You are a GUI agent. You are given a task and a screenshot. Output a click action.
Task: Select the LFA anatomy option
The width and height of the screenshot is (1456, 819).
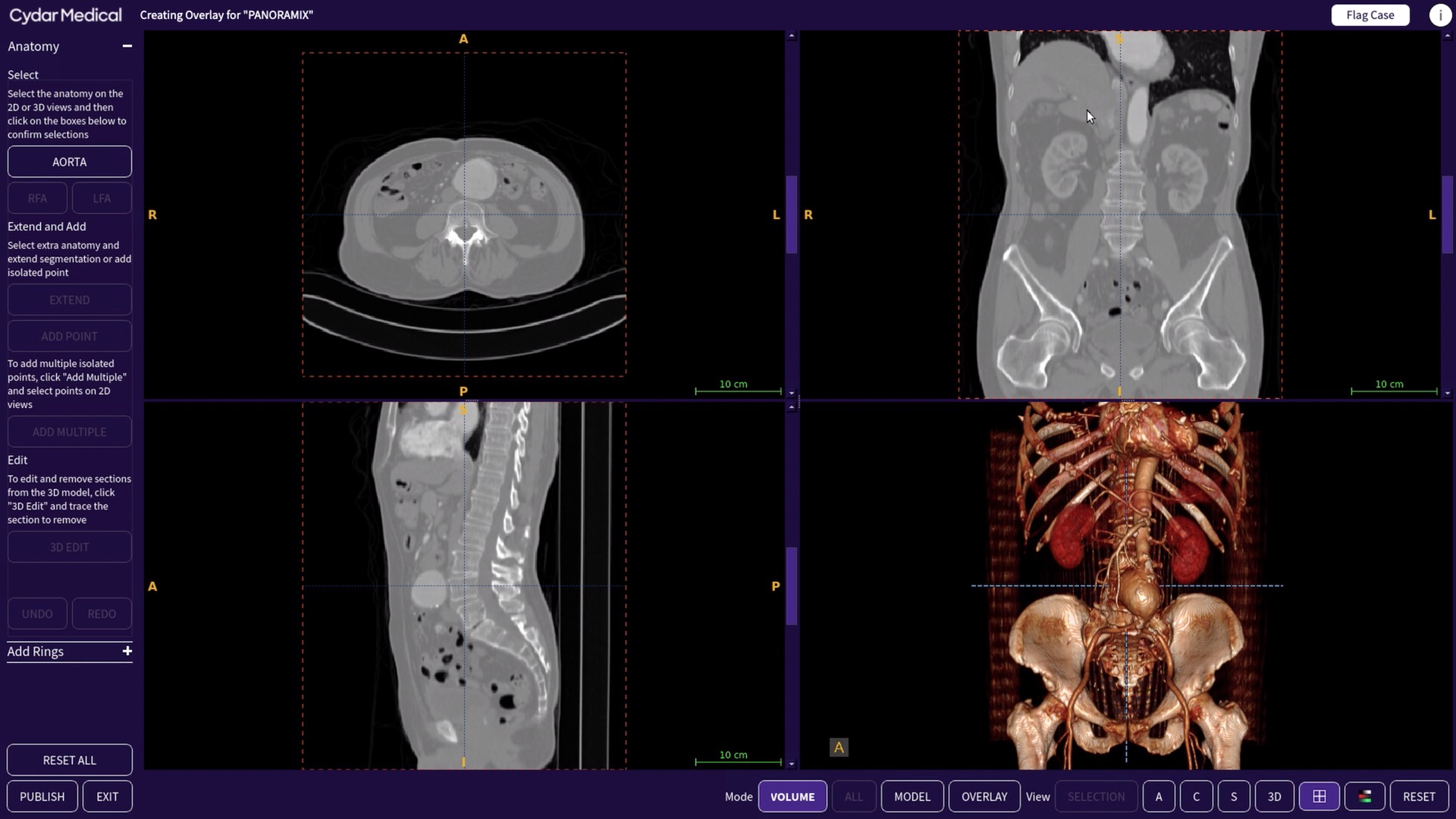tap(101, 197)
